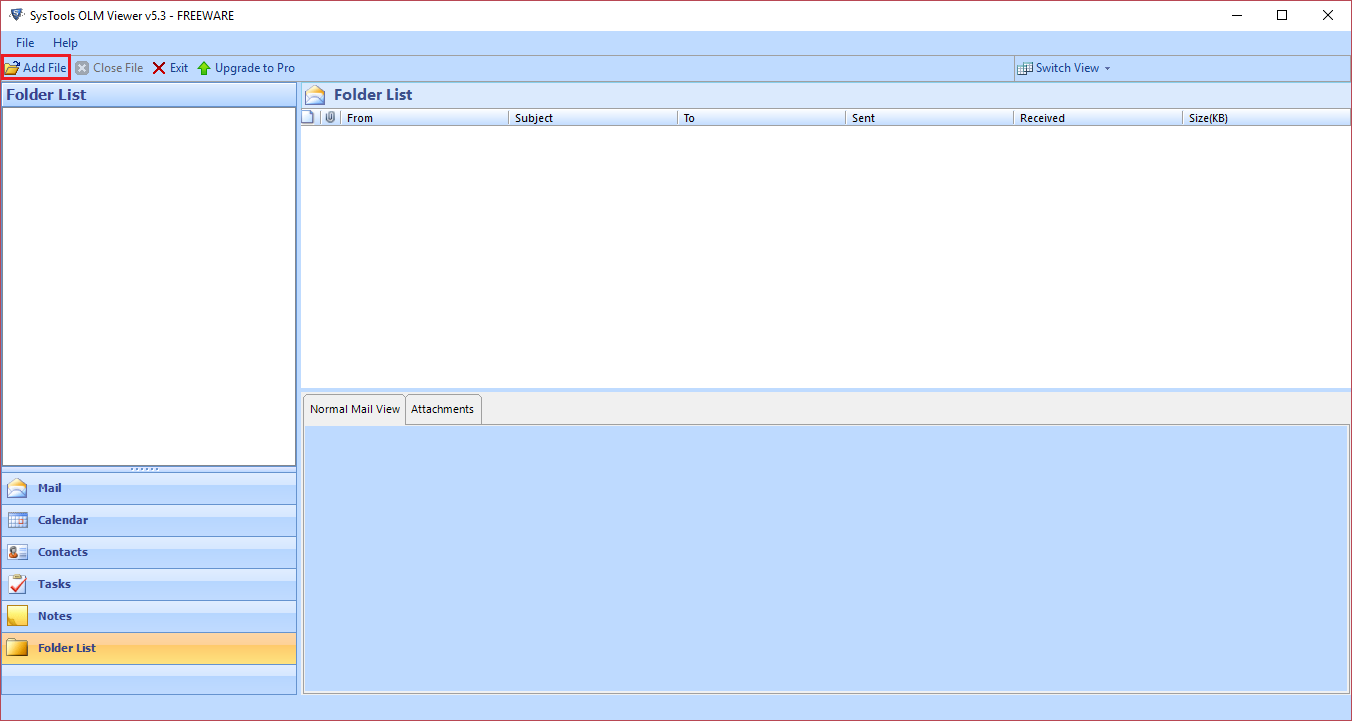Switch to the Normal Mail View tab
The height and width of the screenshot is (721, 1352).
(355, 409)
